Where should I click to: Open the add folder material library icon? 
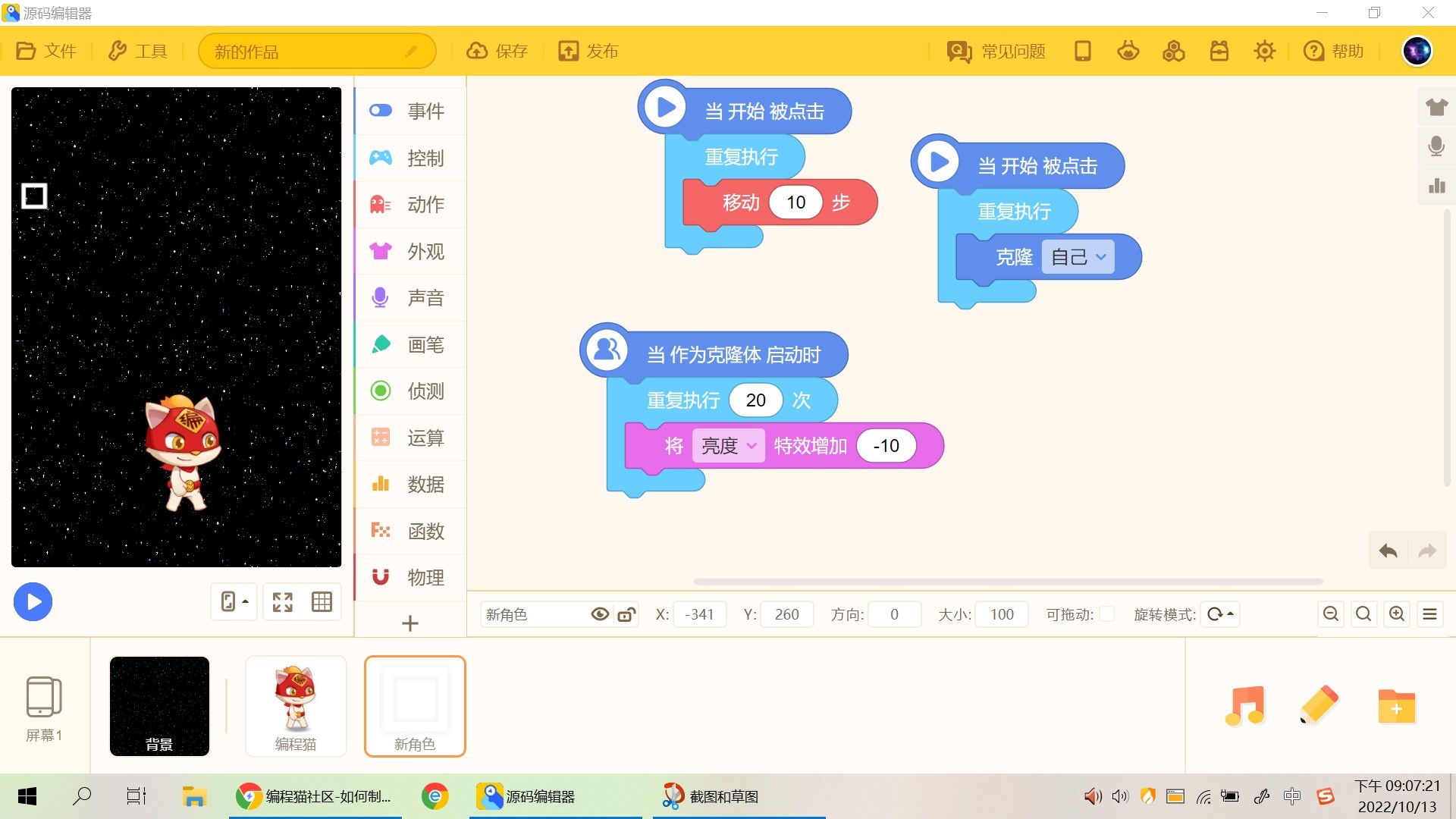tap(1396, 706)
